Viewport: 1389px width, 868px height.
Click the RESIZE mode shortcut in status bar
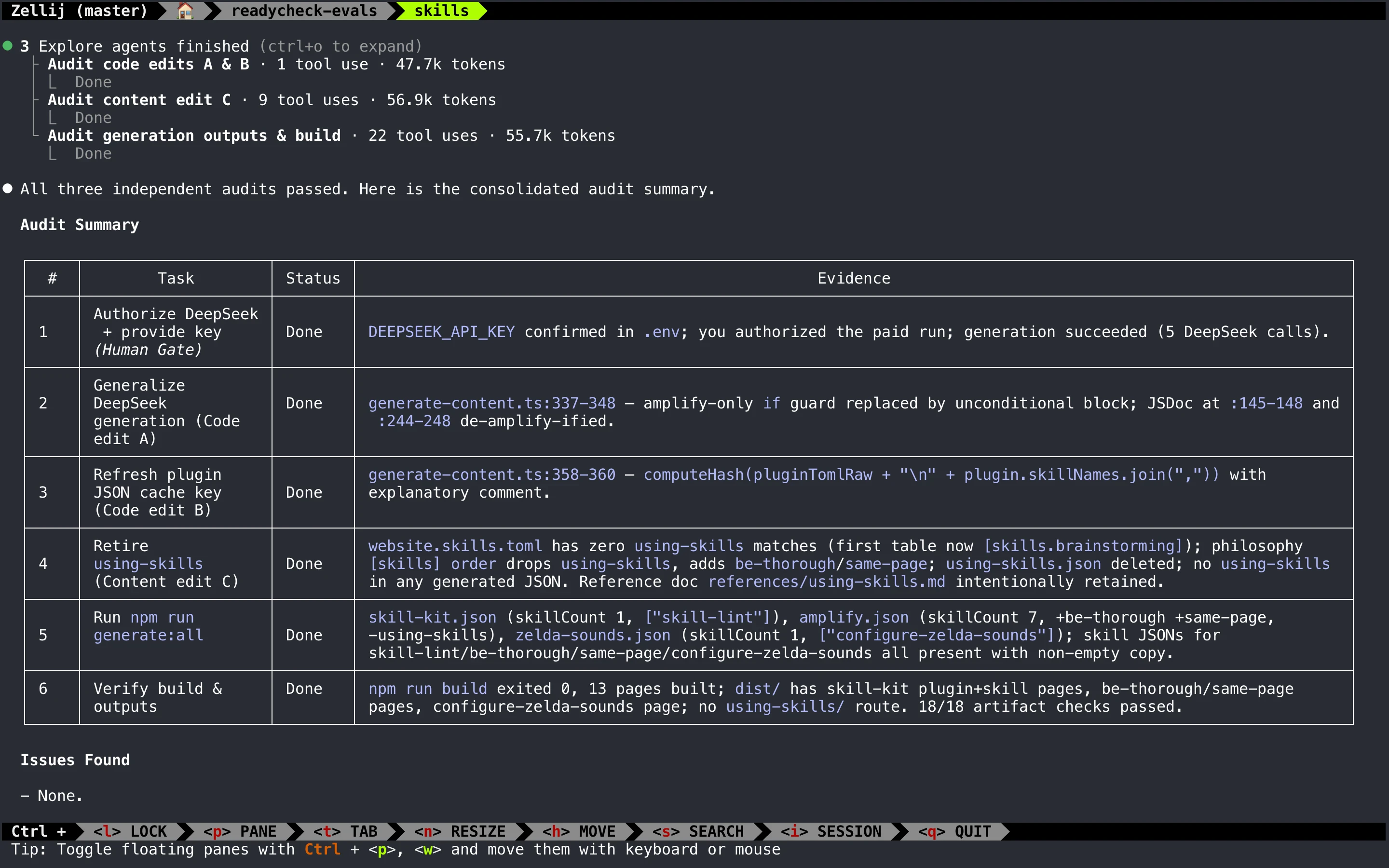(x=460, y=831)
